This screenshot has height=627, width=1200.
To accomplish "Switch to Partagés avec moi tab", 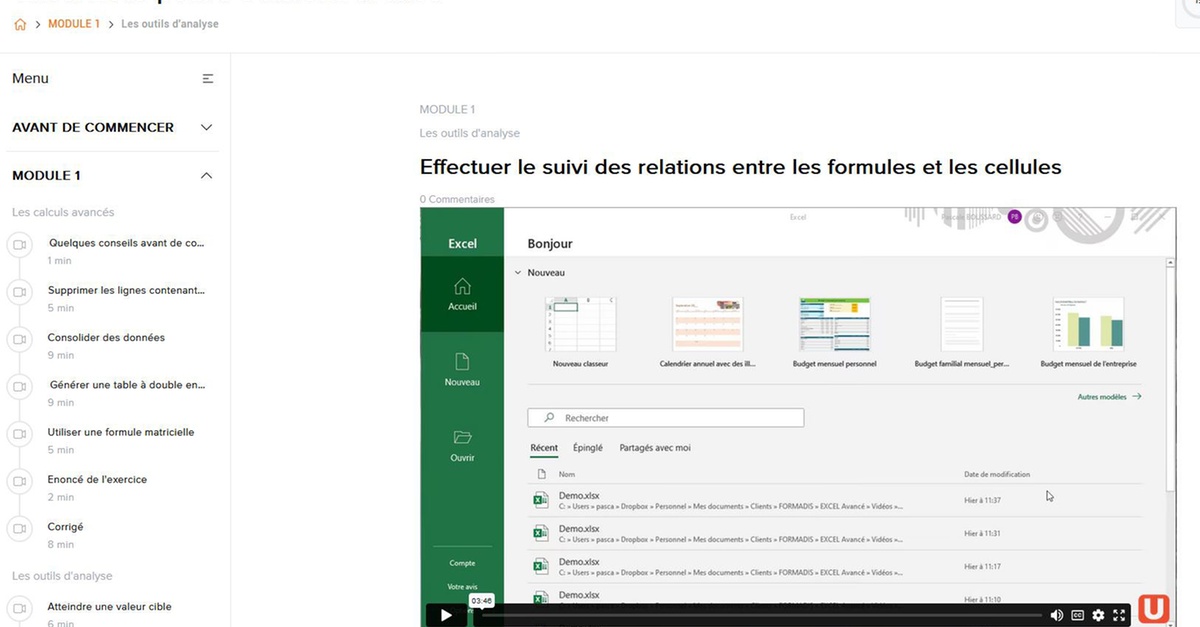I will pos(655,448).
